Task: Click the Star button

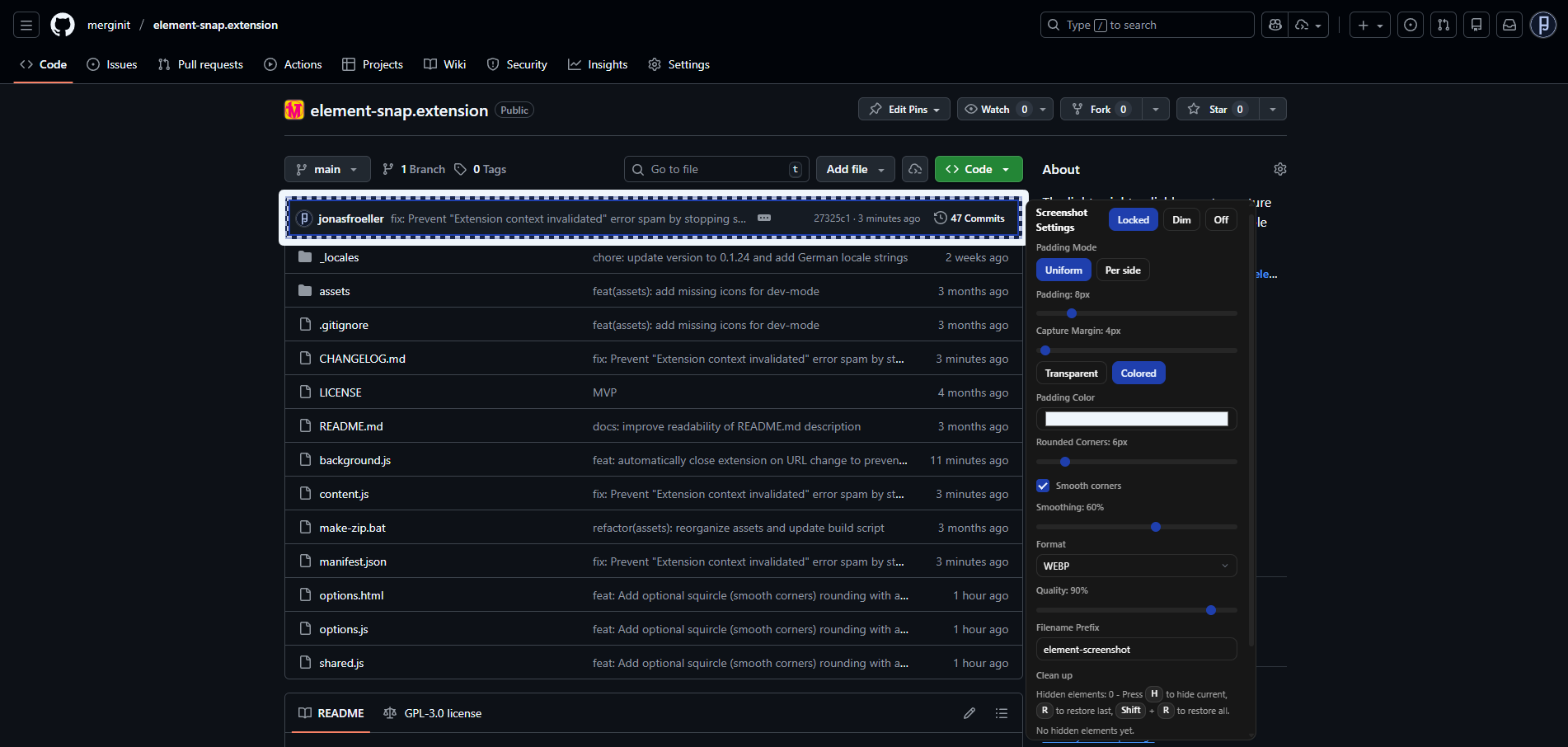Action: click(1216, 108)
